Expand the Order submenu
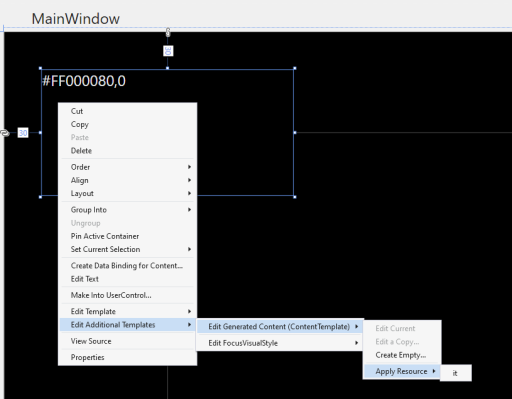The width and height of the screenshot is (512, 399). 127,167
